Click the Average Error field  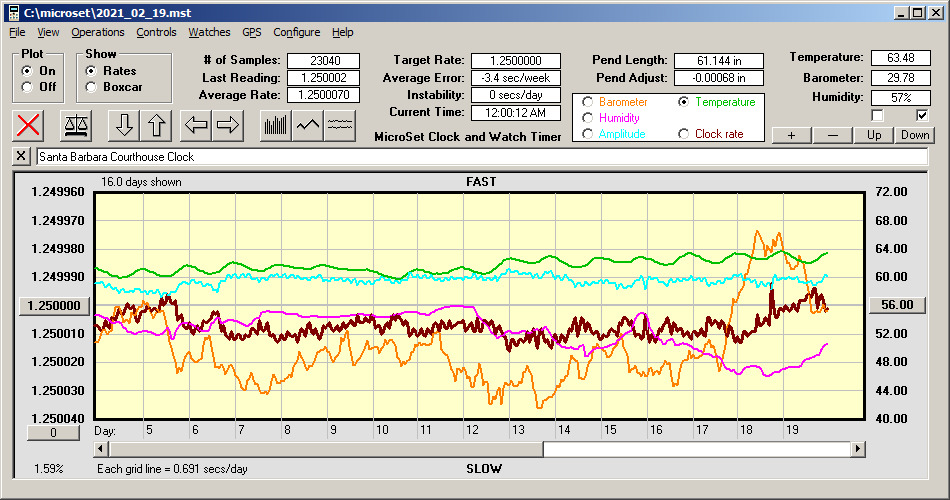516,78
